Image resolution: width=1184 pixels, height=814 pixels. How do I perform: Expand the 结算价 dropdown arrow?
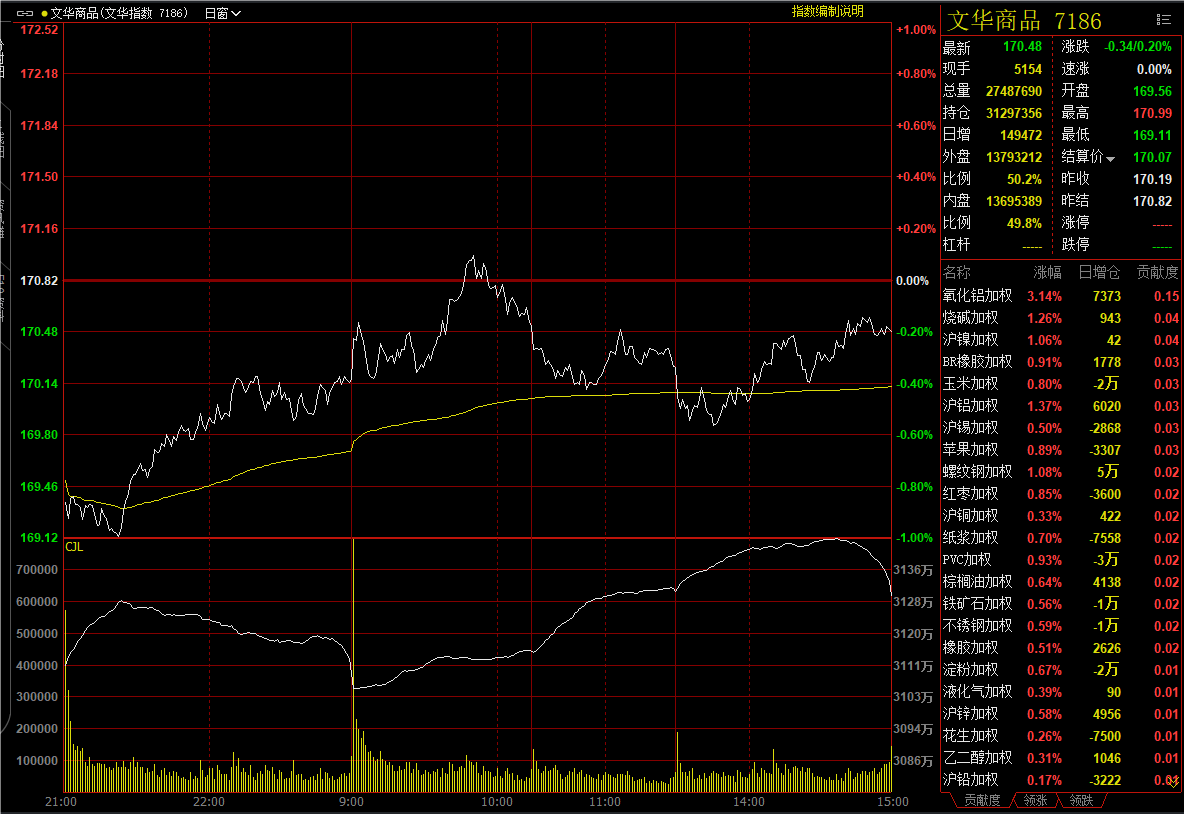1110,159
